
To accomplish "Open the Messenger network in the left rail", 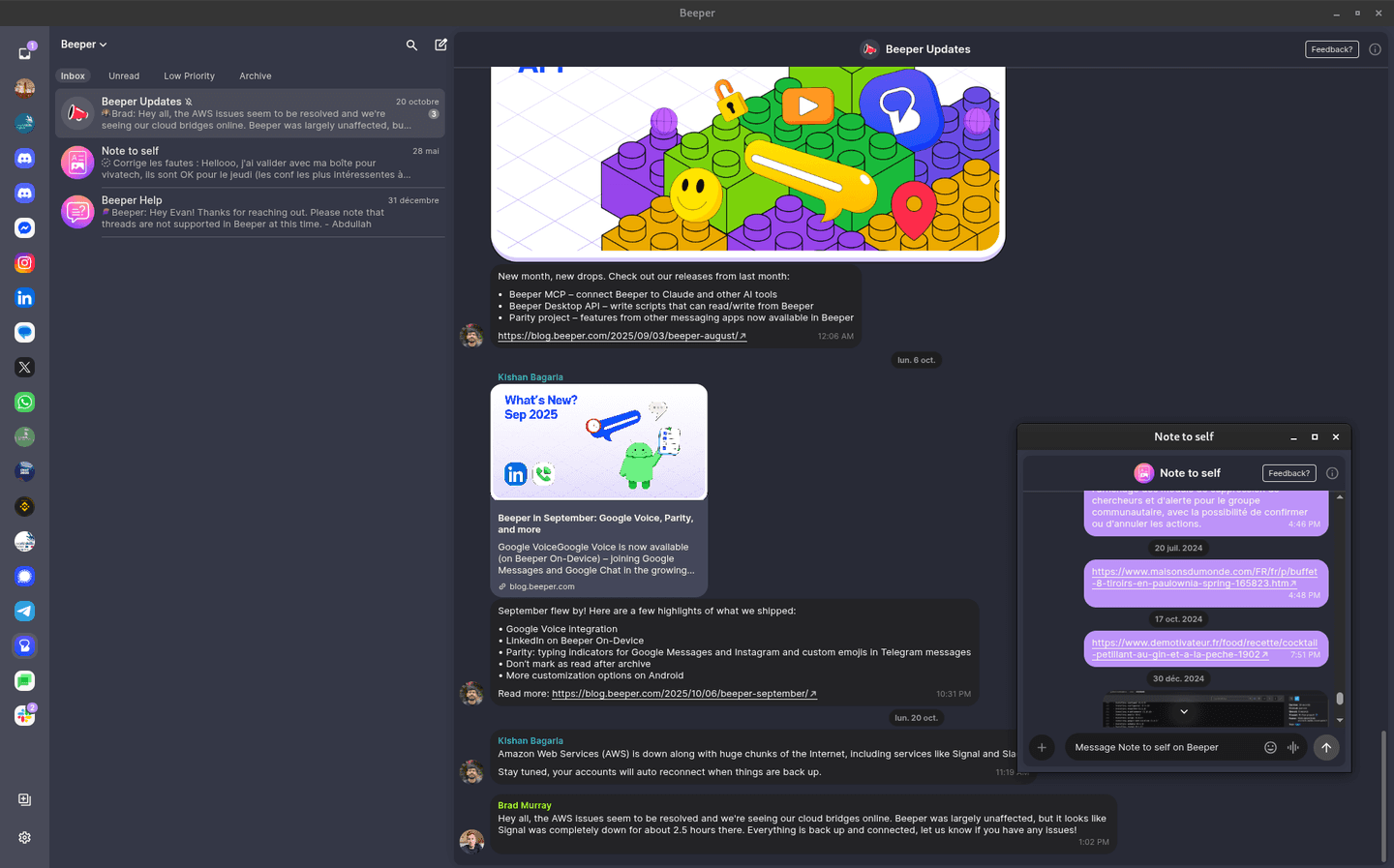I will [24, 227].
